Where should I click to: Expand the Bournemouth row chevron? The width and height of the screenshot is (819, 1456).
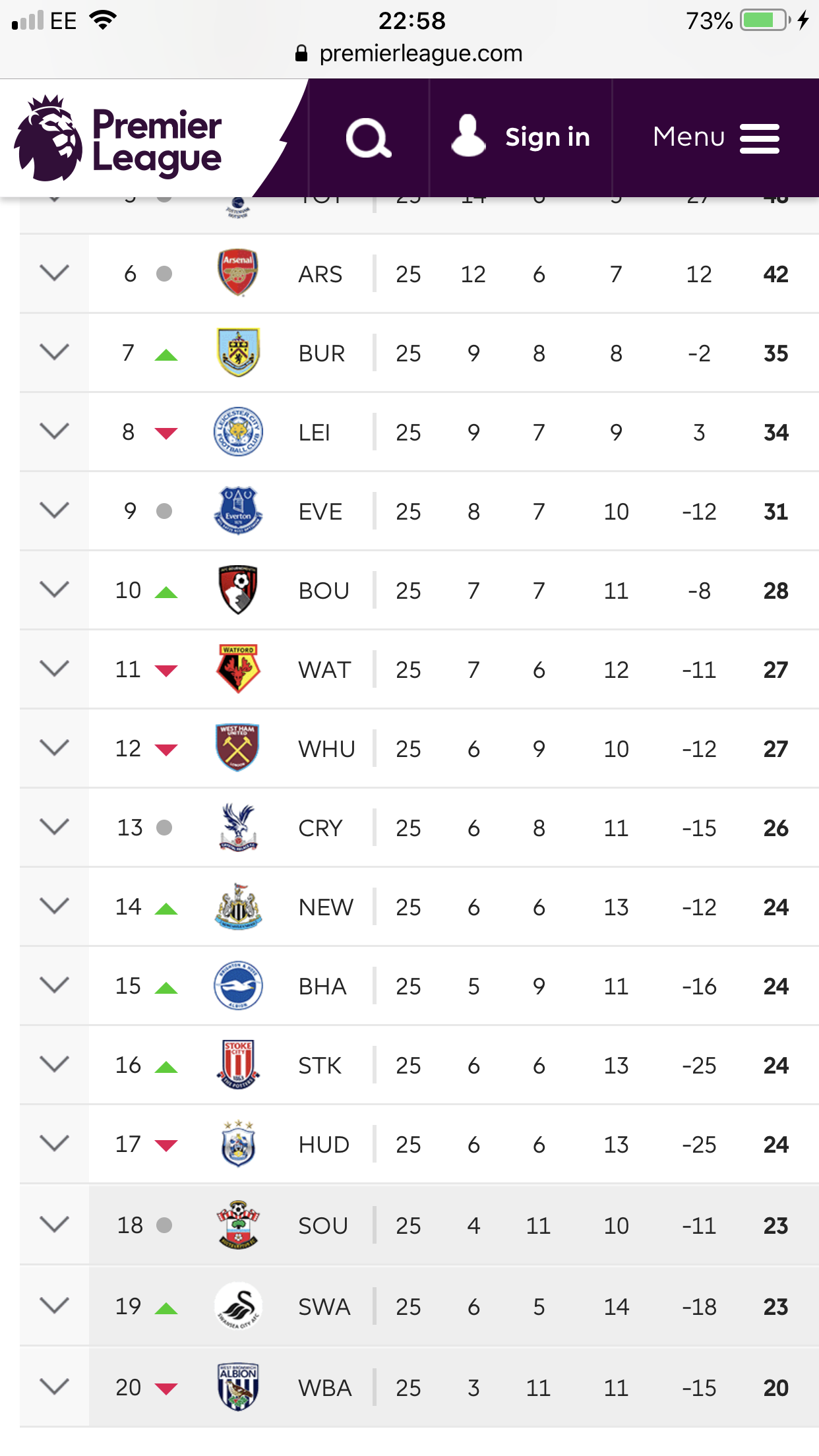(54, 589)
